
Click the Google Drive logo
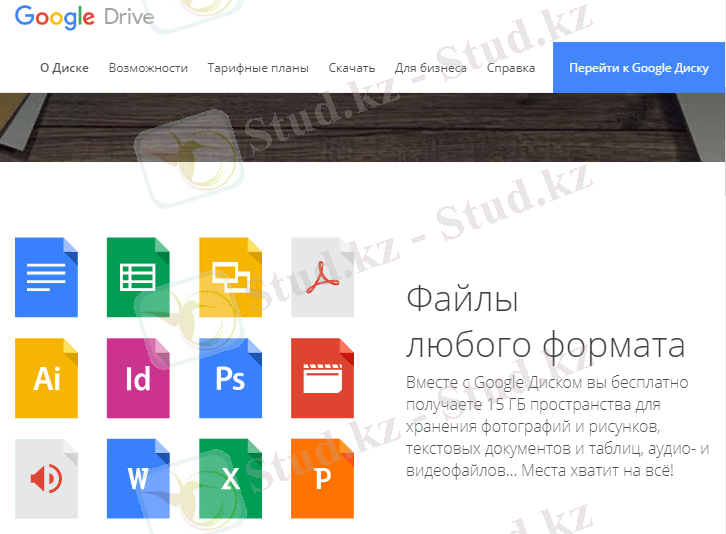tap(84, 17)
